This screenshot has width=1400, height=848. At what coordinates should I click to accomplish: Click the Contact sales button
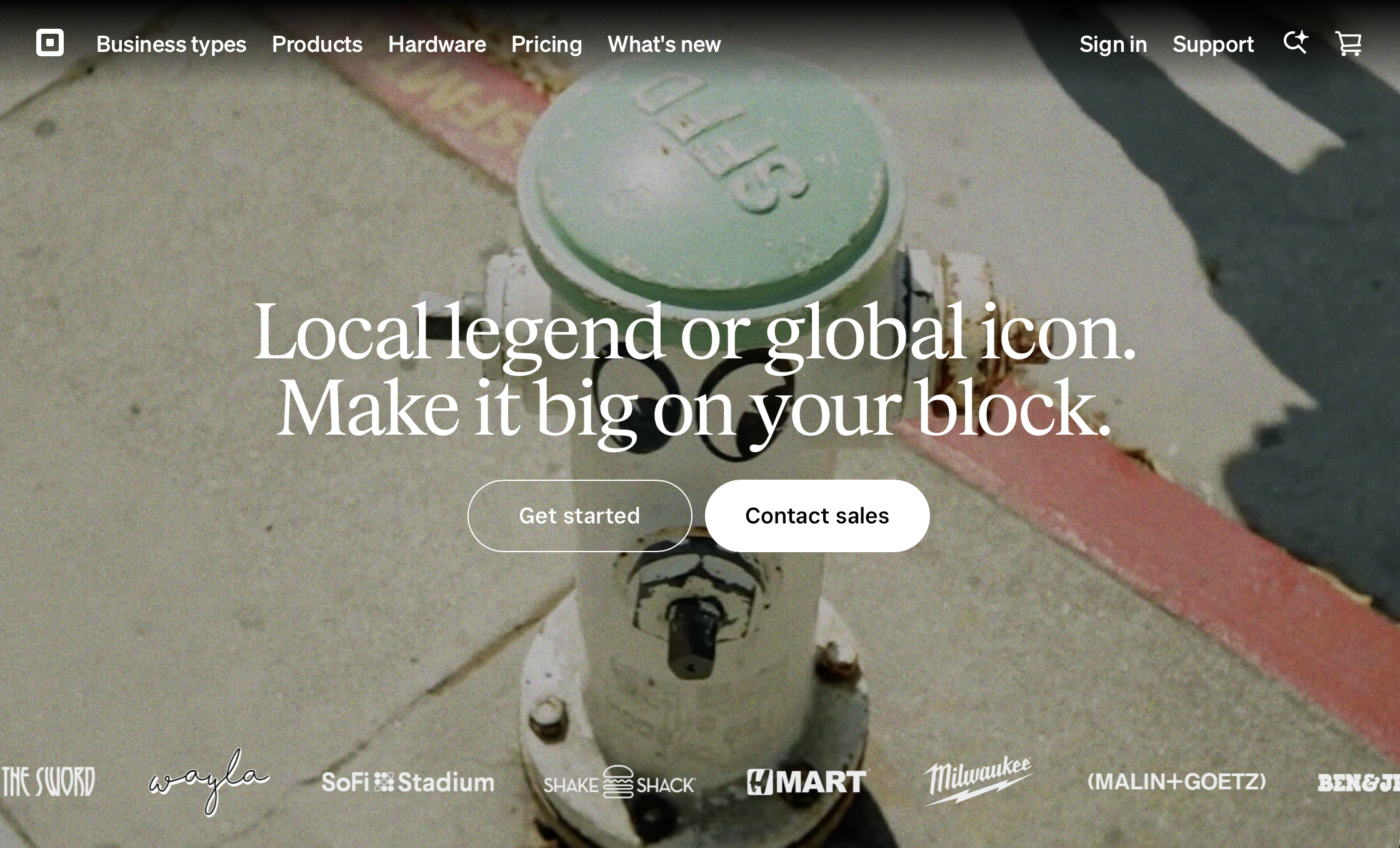[817, 516]
